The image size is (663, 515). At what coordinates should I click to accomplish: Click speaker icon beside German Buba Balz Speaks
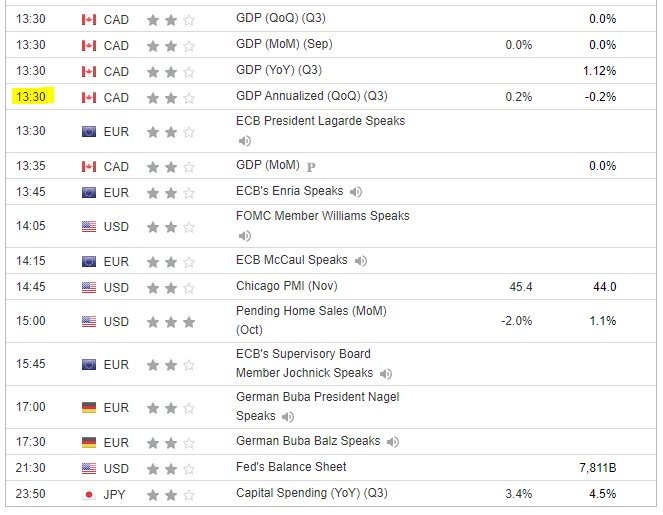click(393, 442)
